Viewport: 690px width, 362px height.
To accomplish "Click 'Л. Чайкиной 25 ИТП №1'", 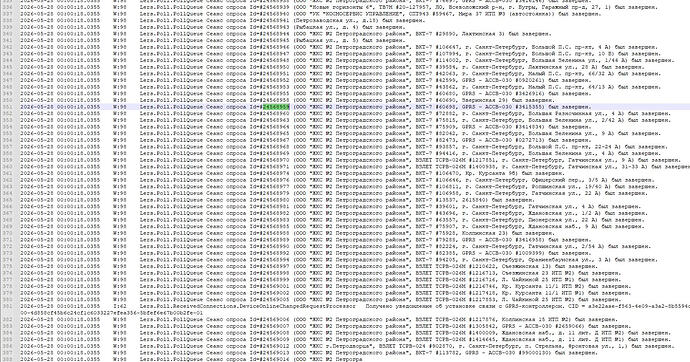I will [537, 280].
